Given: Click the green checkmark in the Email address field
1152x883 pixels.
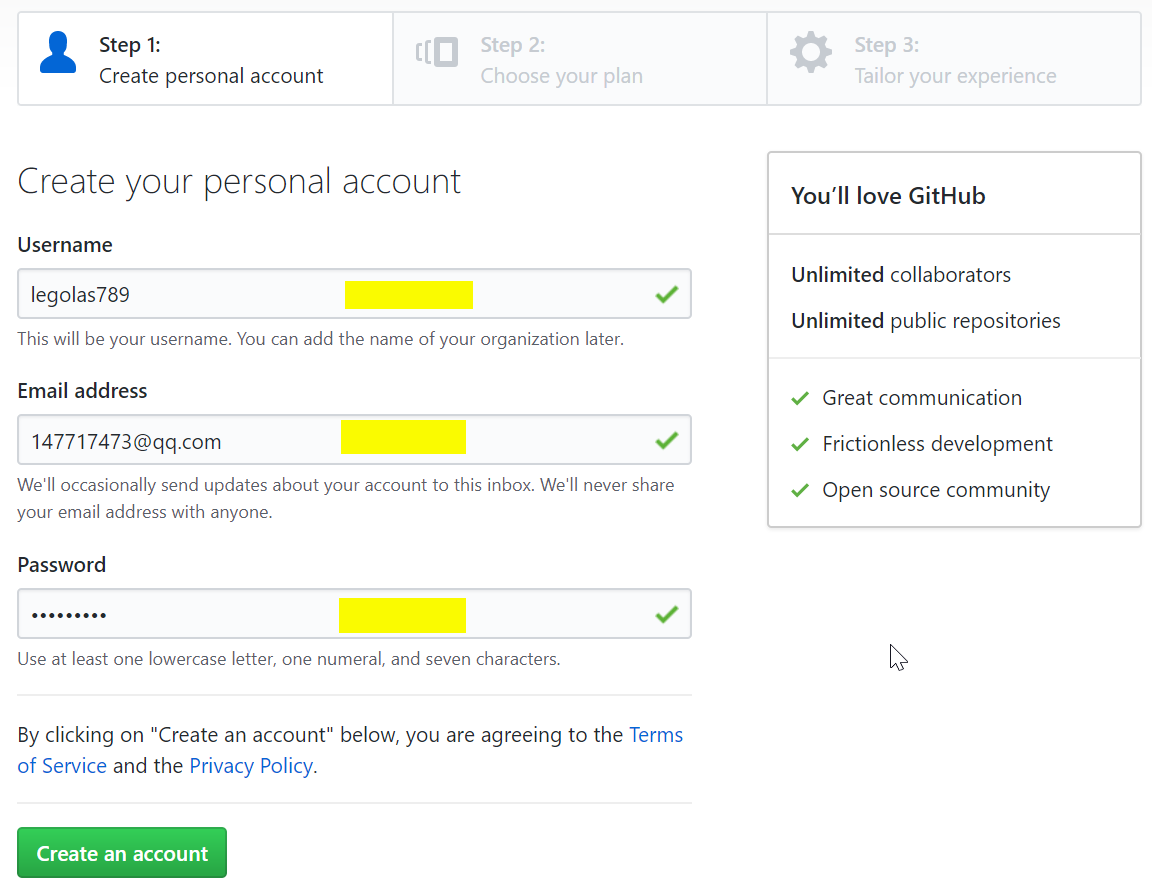Looking at the screenshot, I should [666, 440].
